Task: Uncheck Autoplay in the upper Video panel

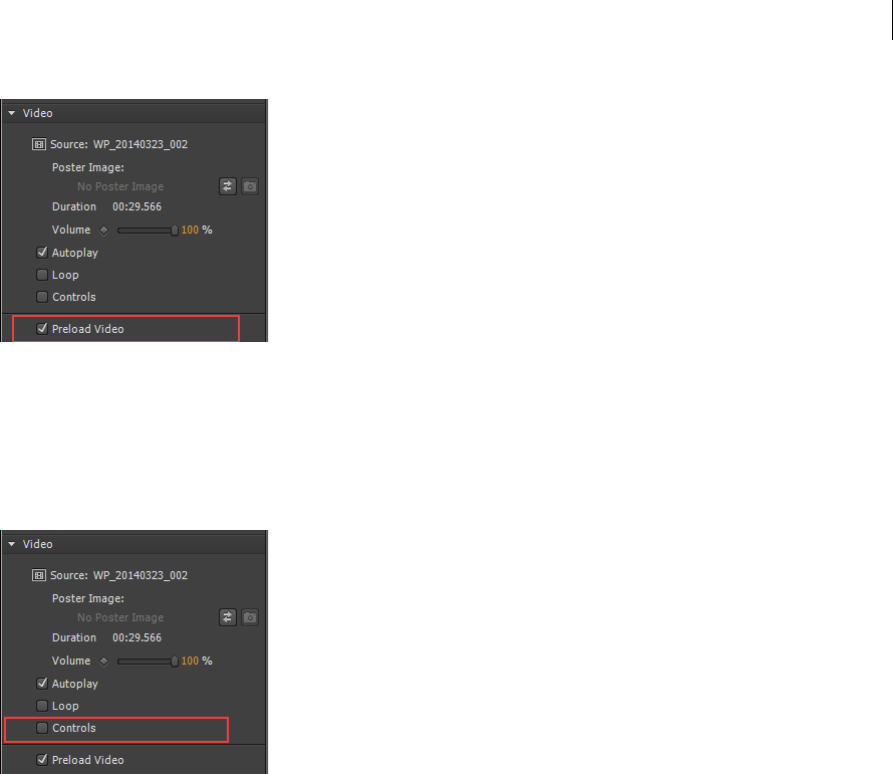Action: point(42,252)
